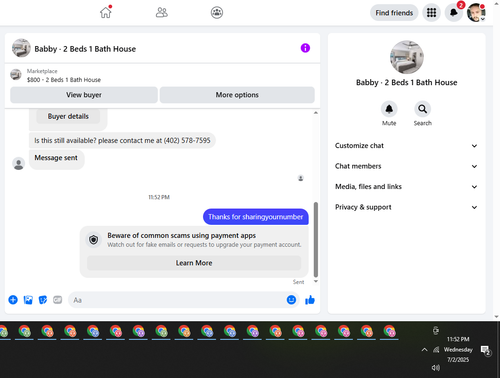This screenshot has width=500, height=378.
Task: Show hidden system tray icons chevron
Action: point(424,350)
